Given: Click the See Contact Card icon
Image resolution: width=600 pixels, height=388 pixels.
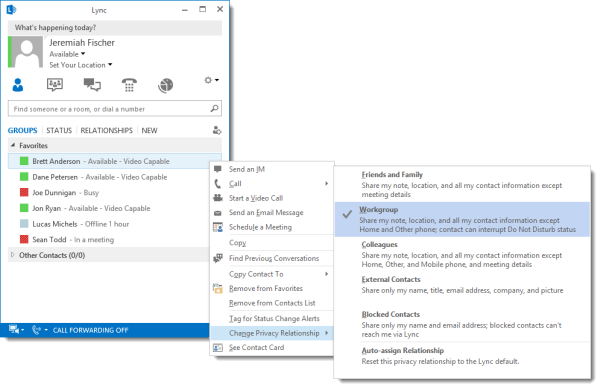Looking at the screenshot, I should click(218, 347).
